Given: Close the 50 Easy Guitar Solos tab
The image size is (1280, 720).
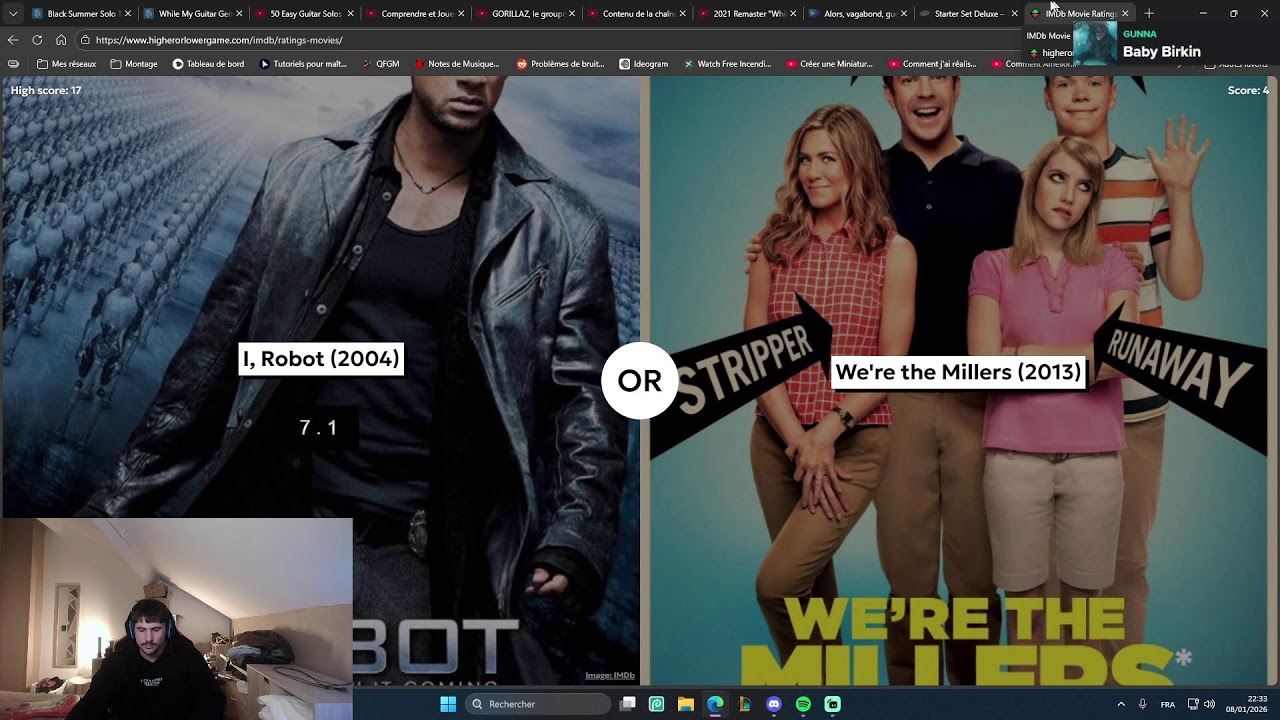Looking at the screenshot, I should [350, 14].
